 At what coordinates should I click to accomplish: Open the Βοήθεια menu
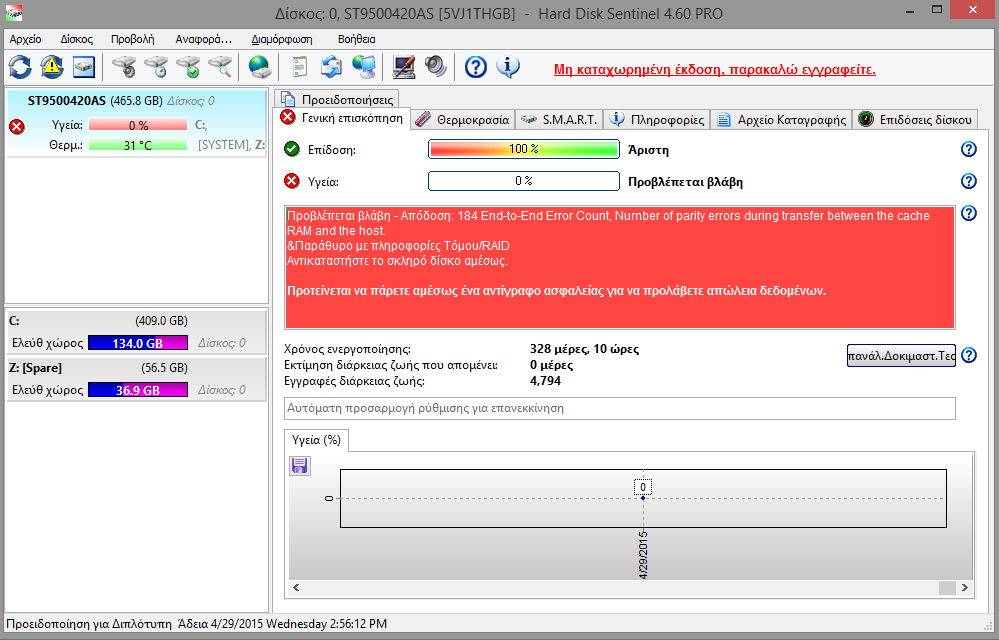(x=356, y=39)
